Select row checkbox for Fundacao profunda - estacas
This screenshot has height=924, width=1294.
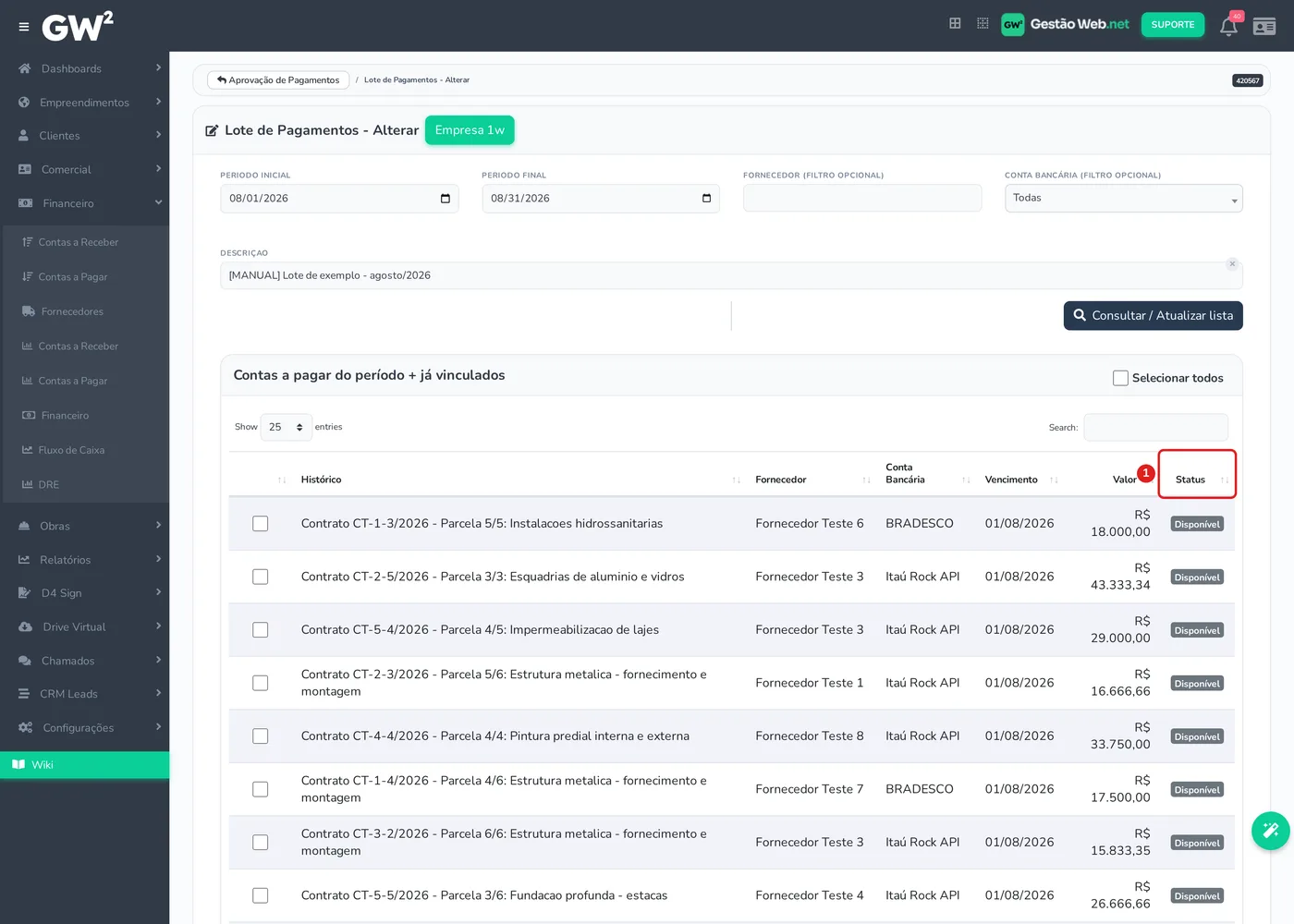pos(261,896)
